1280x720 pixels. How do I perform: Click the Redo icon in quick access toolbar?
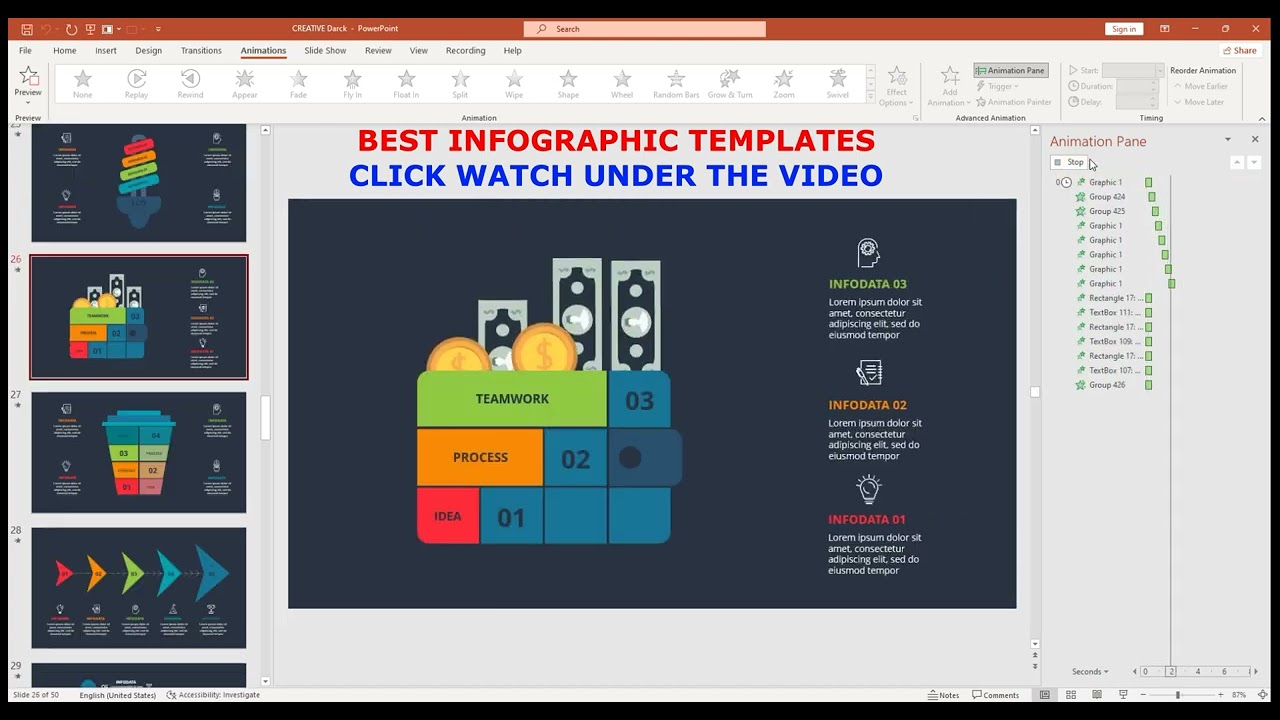coord(71,29)
